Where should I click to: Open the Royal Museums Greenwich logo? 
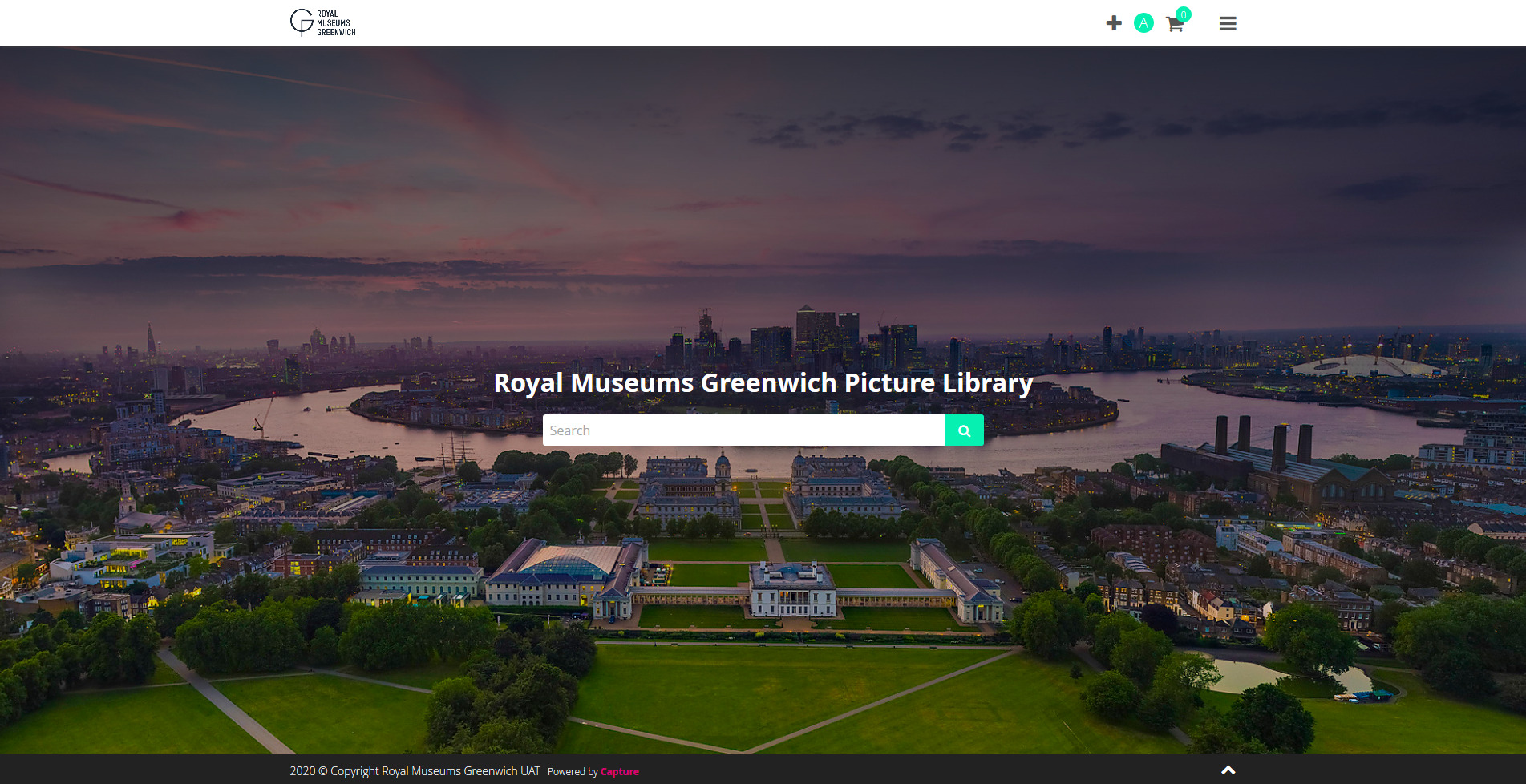[322, 23]
